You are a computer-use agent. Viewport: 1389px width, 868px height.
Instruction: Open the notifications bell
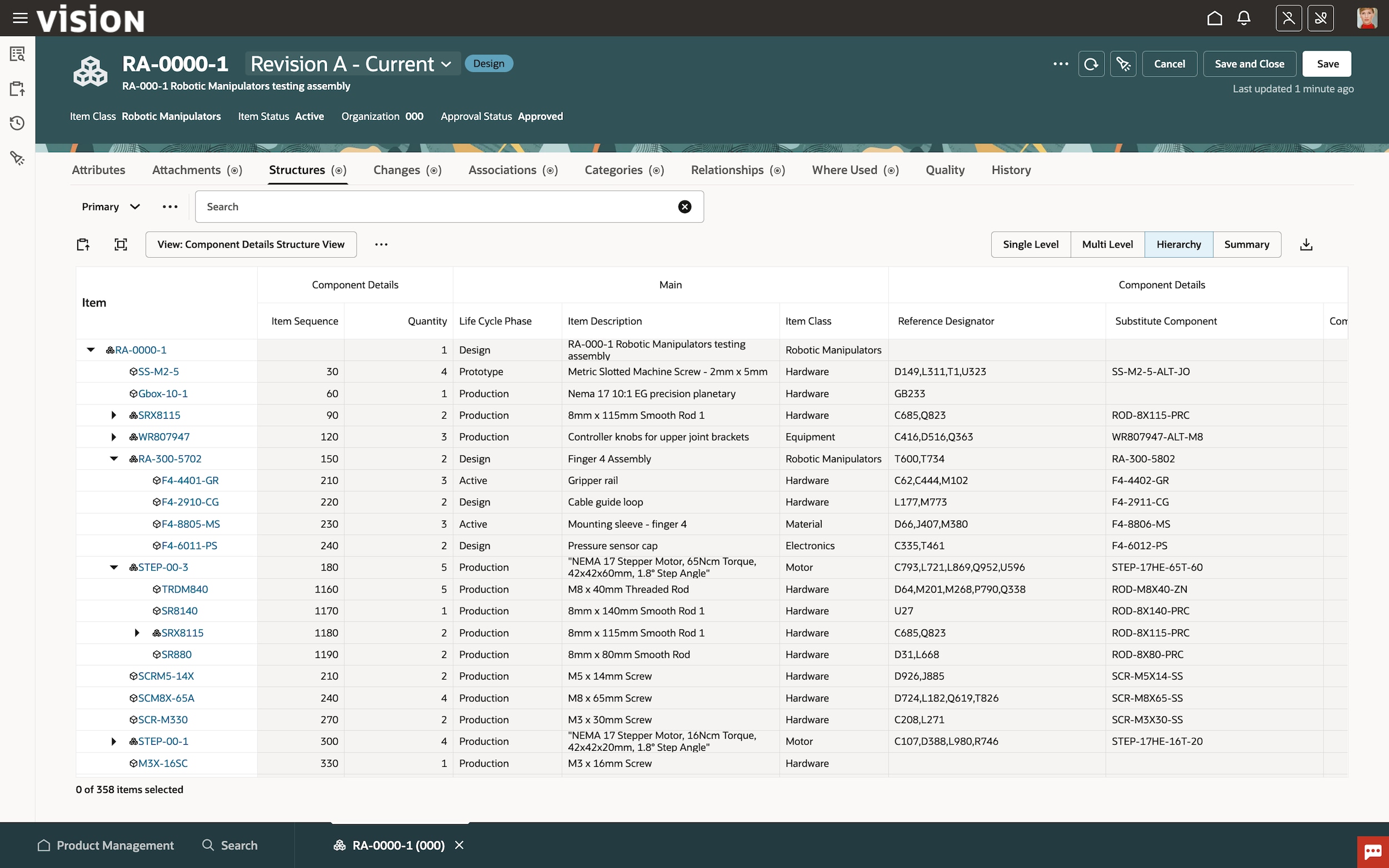click(1244, 18)
